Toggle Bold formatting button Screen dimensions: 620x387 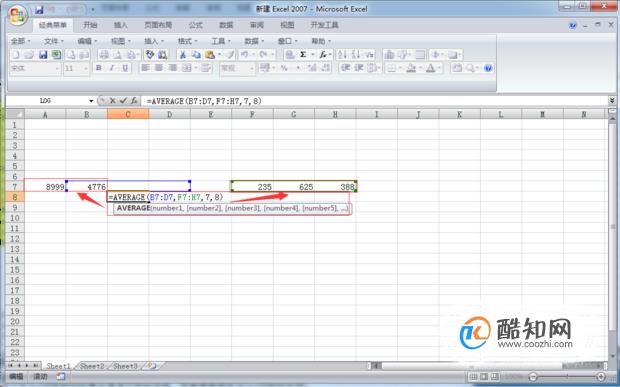99,68
